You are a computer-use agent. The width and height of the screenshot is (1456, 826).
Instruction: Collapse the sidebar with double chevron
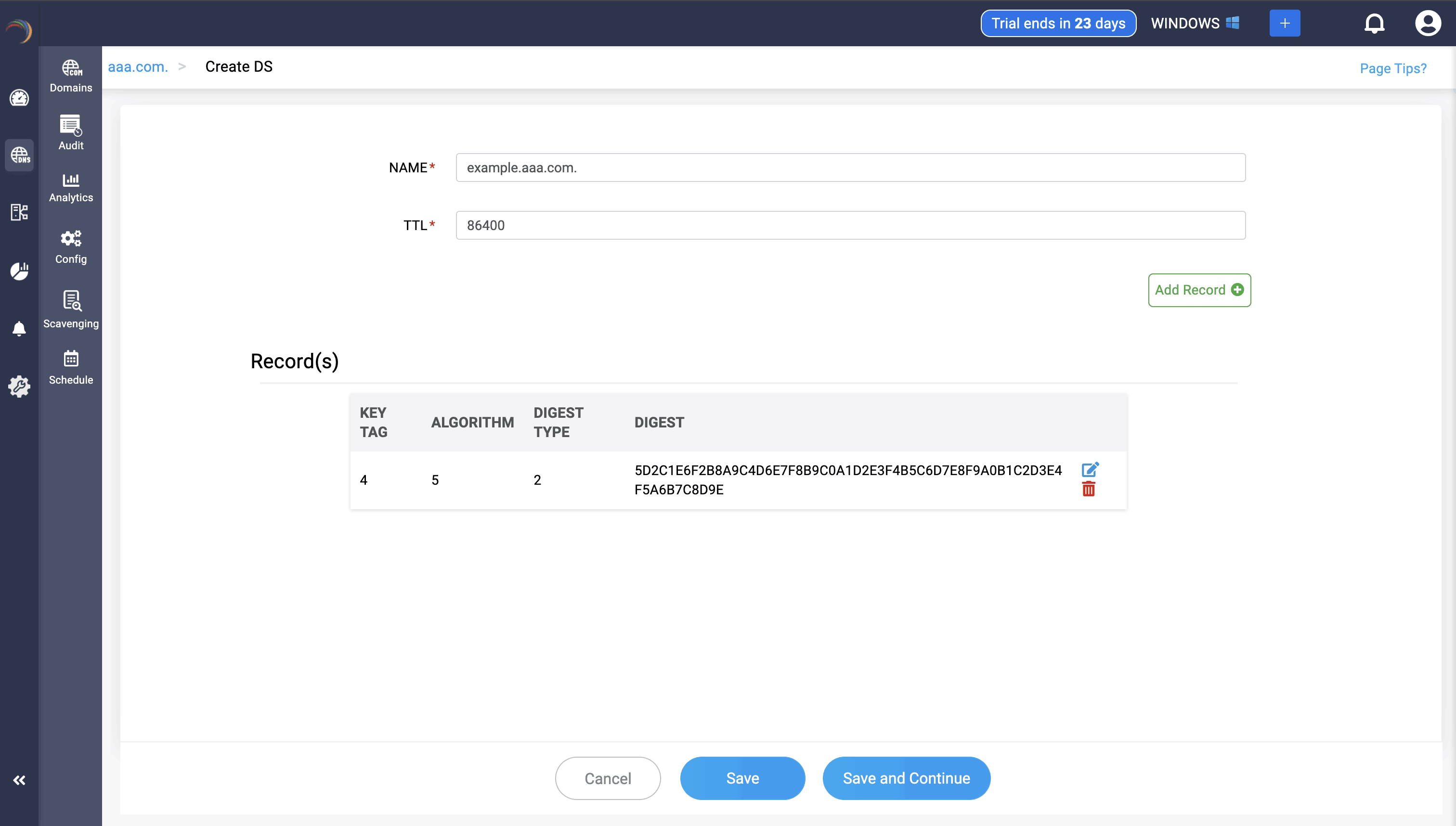click(19, 781)
